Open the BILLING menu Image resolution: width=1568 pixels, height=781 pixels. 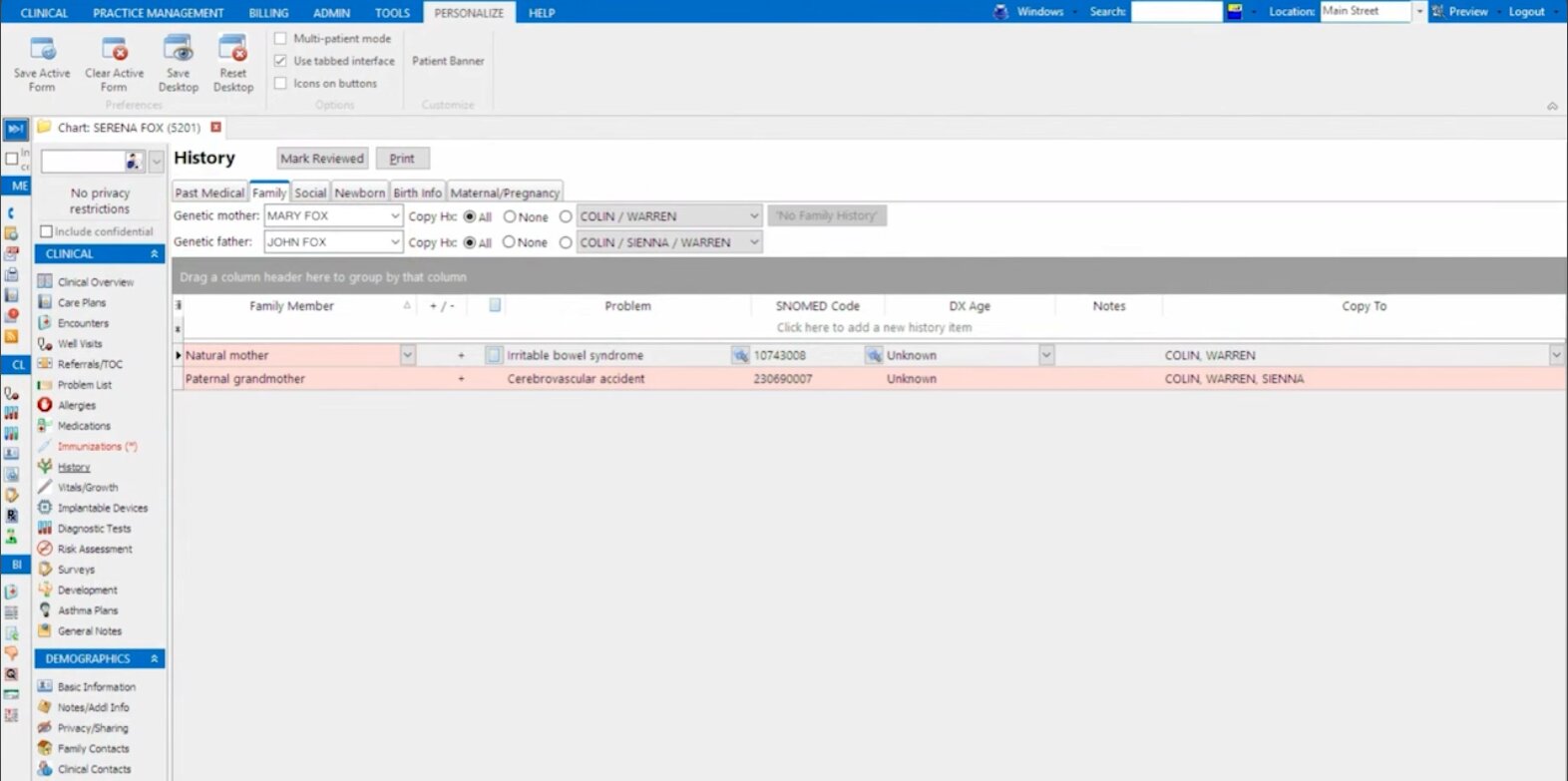click(x=268, y=13)
